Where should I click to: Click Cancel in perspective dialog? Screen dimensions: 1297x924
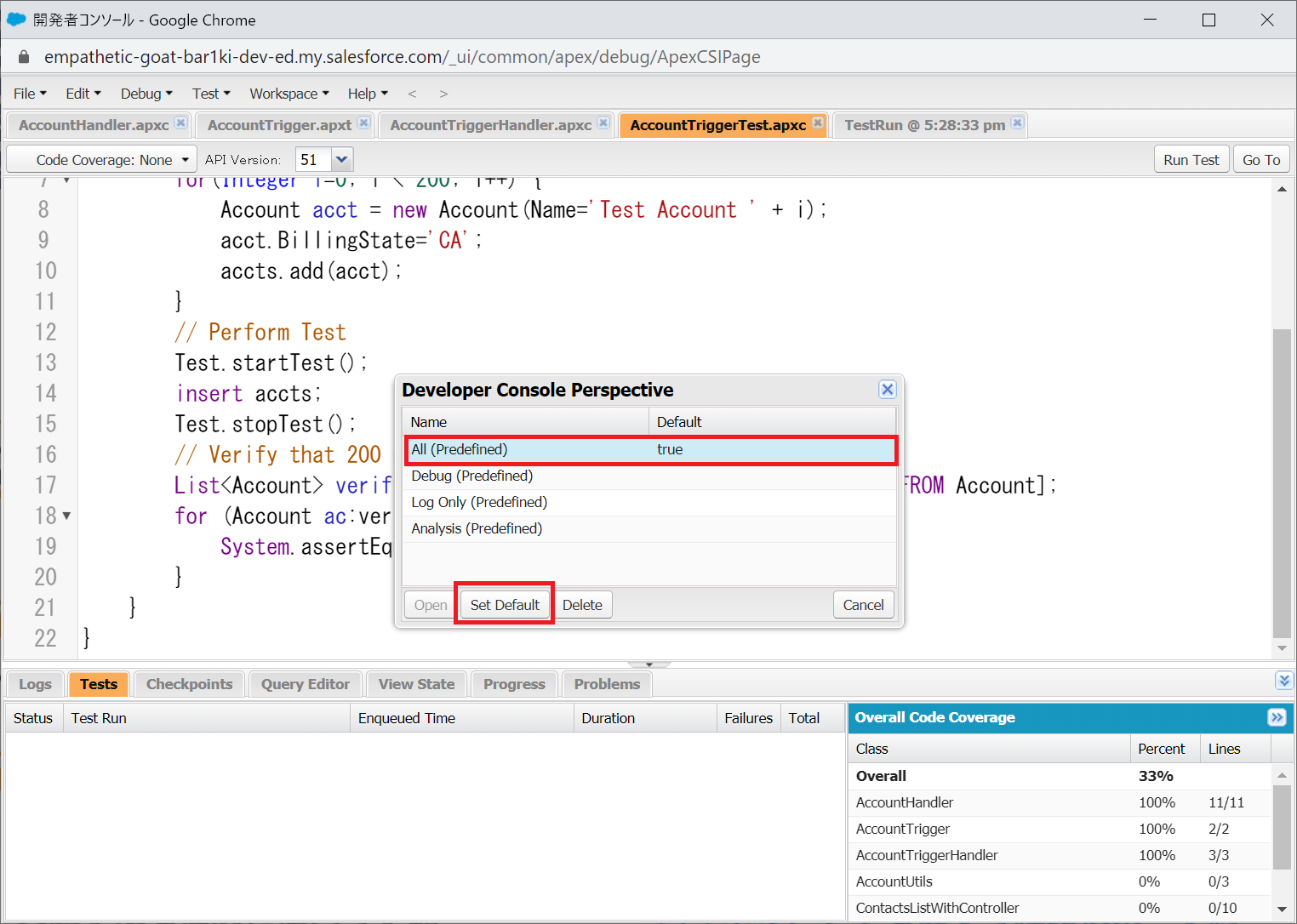863,605
